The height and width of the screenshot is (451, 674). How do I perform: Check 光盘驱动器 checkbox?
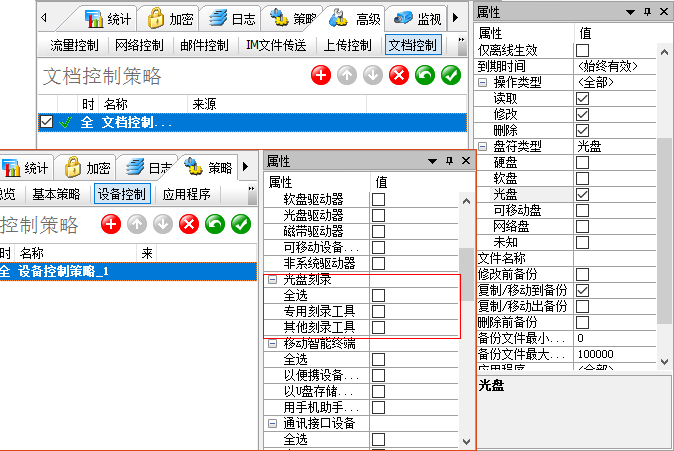(x=378, y=215)
